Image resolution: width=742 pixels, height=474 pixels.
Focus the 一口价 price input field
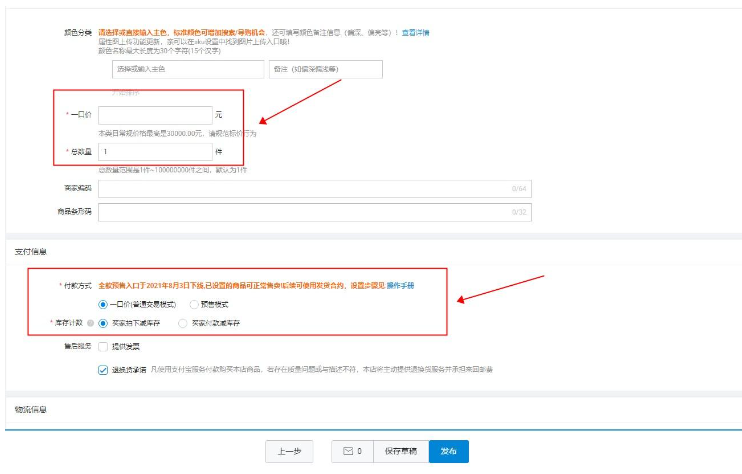[x=155, y=115]
